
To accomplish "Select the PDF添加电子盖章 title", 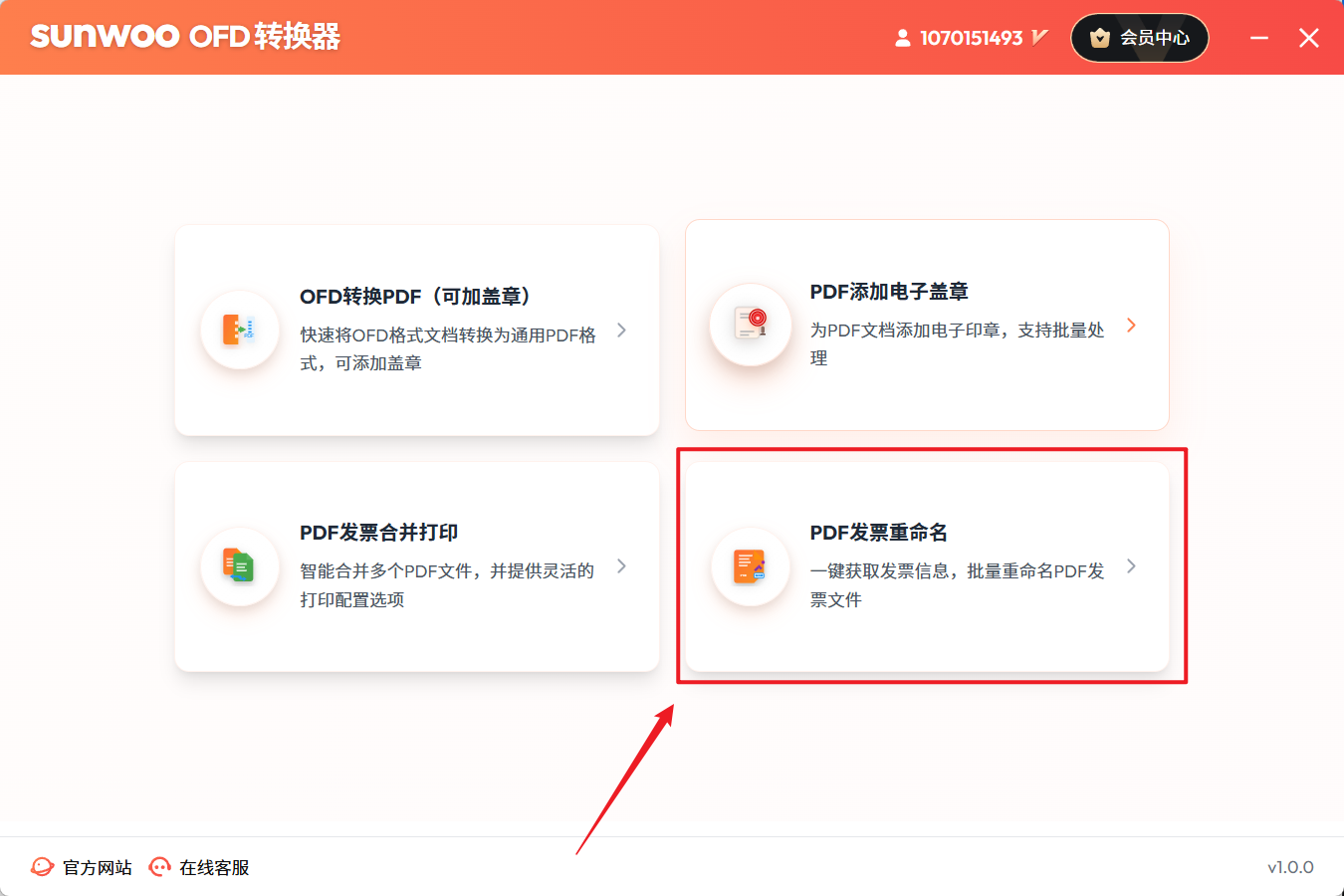I will point(889,292).
